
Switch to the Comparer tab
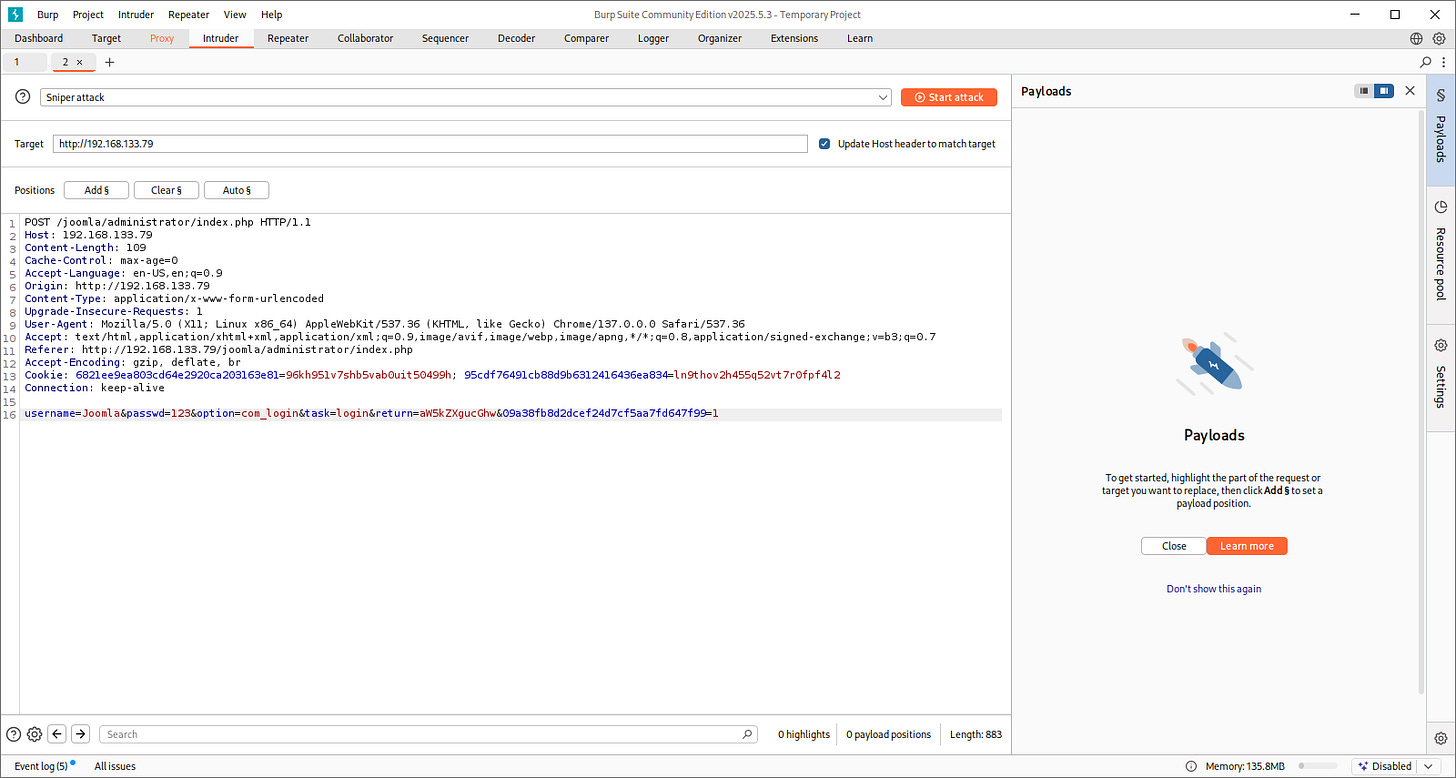coord(586,38)
